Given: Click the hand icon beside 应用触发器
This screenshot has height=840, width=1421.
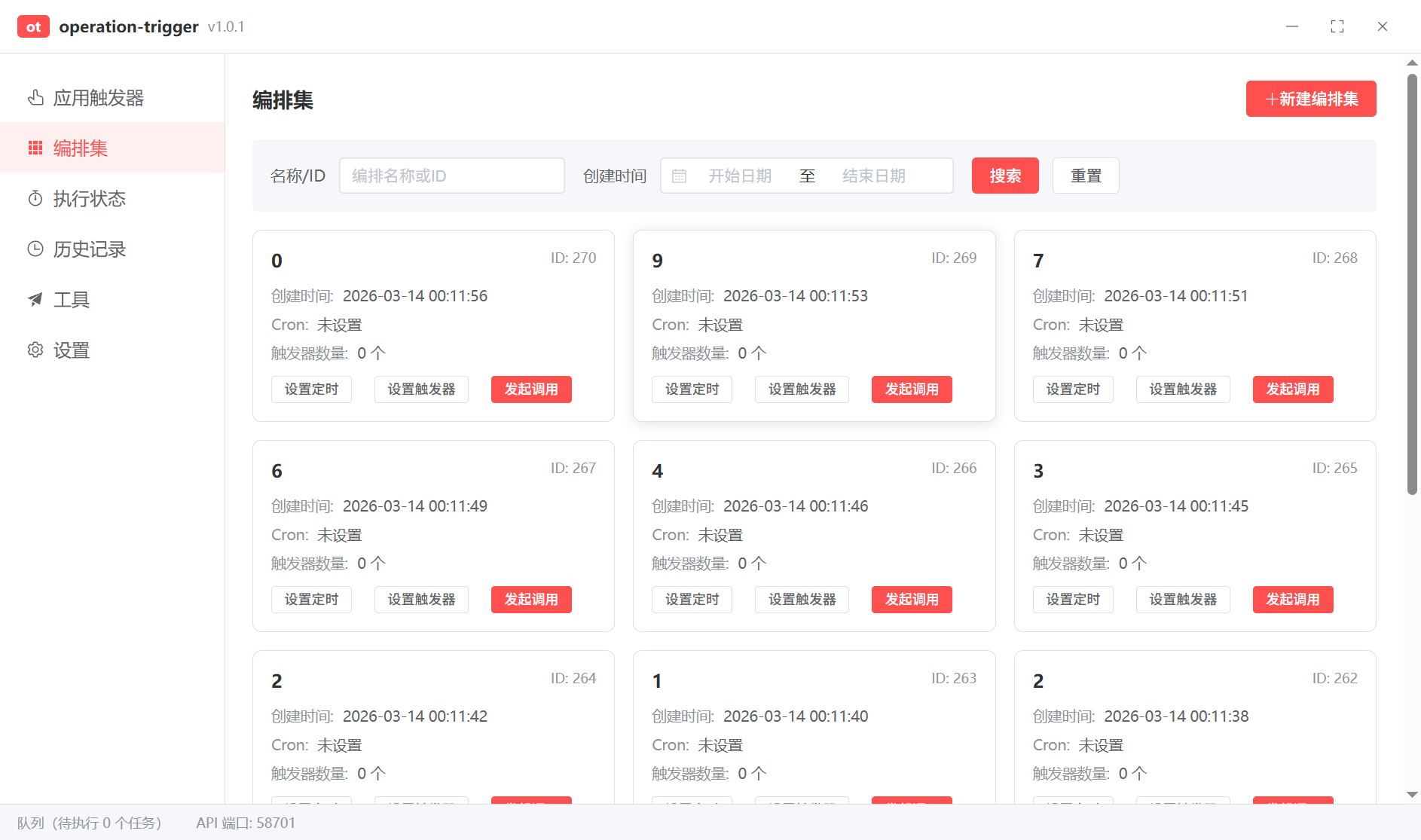Looking at the screenshot, I should (x=35, y=98).
